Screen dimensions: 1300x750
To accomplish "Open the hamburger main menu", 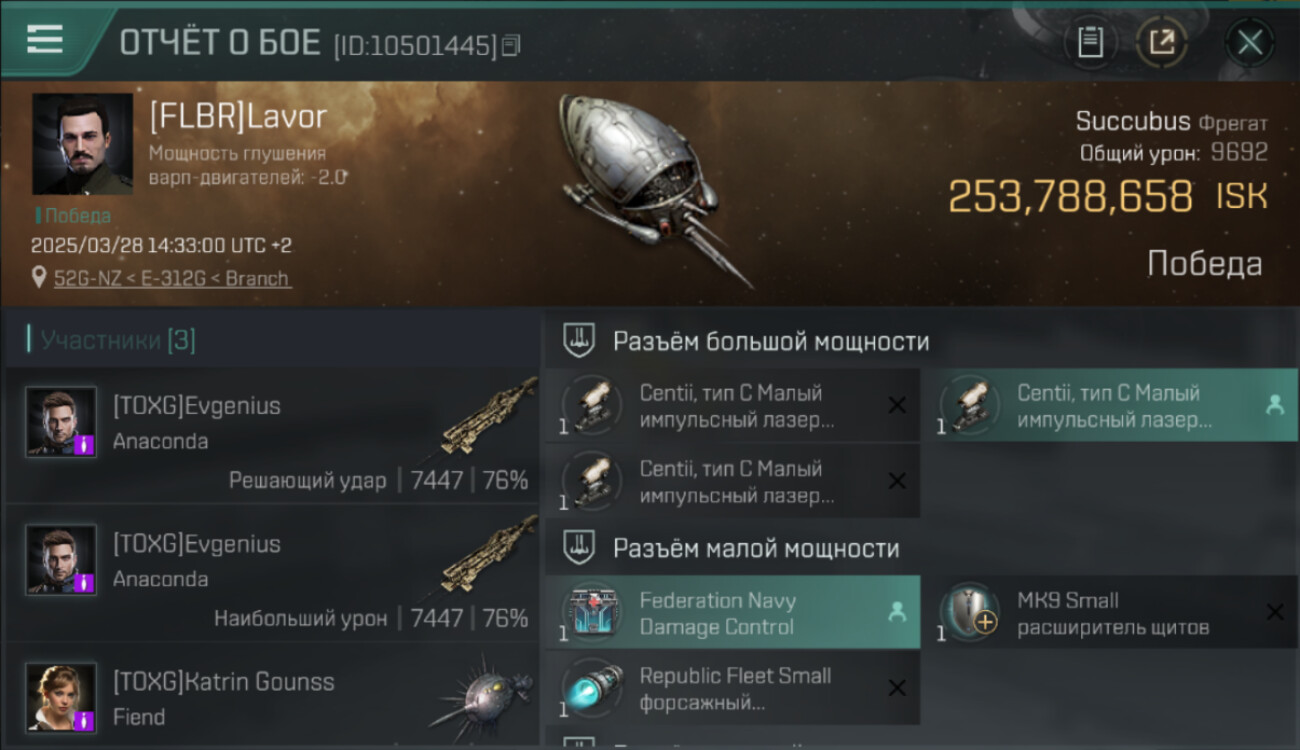I will (x=45, y=39).
